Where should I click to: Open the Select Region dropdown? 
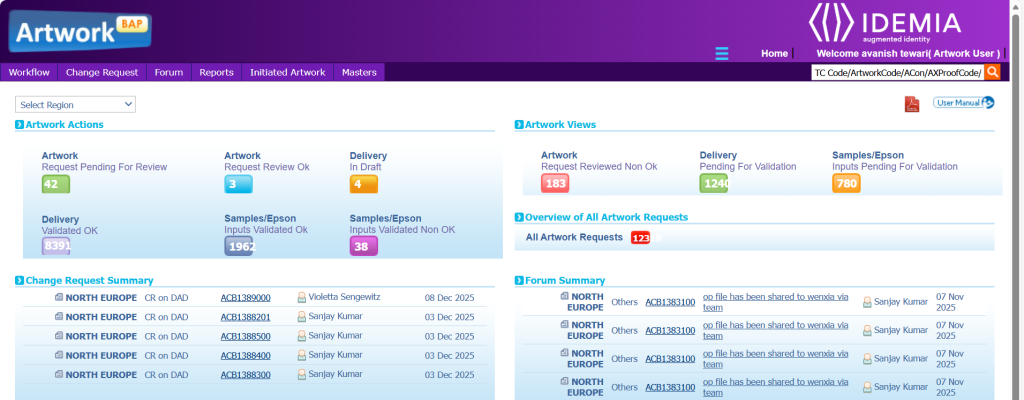click(75, 104)
